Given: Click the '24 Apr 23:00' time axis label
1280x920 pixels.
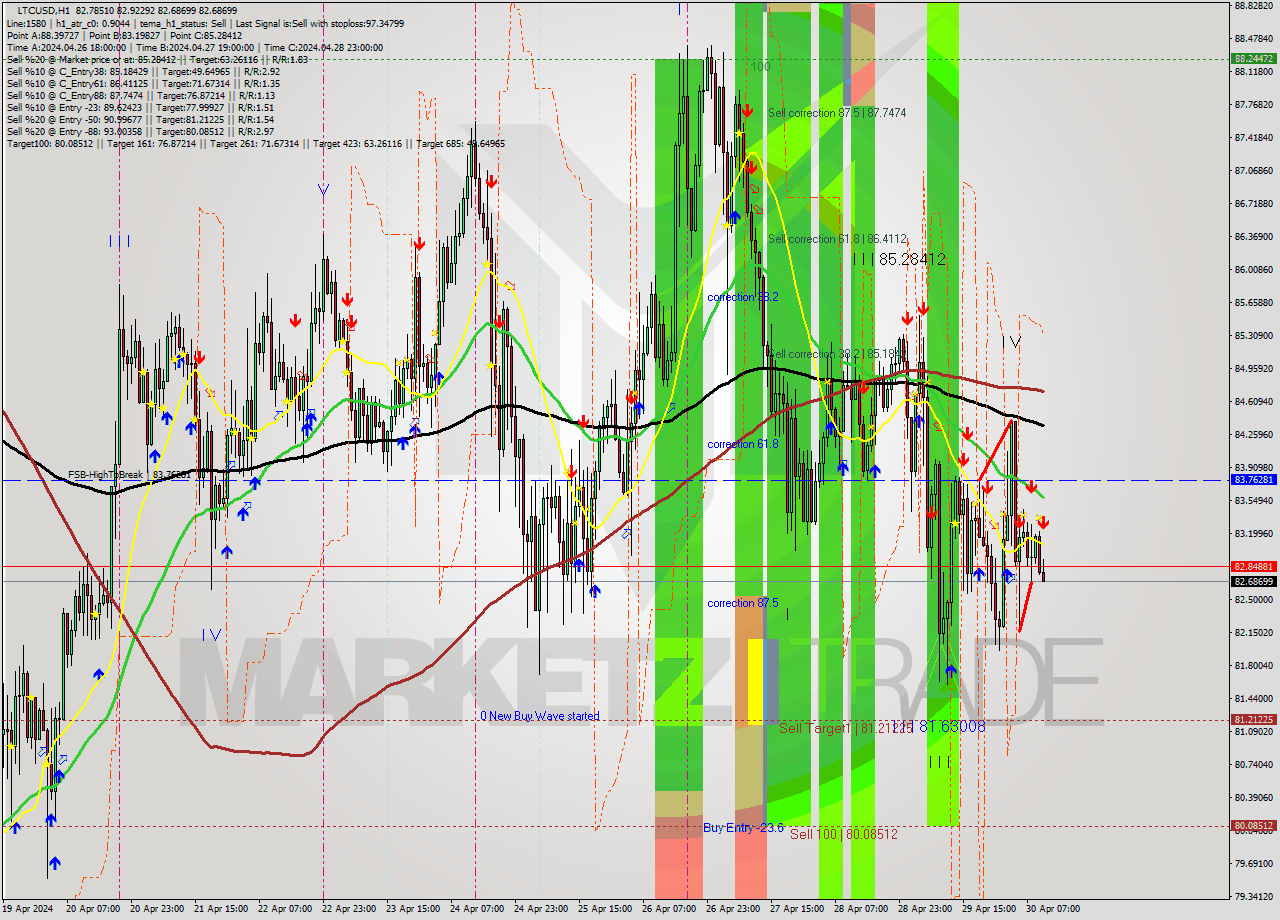Looking at the screenshot, I should click(x=541, y=909).
